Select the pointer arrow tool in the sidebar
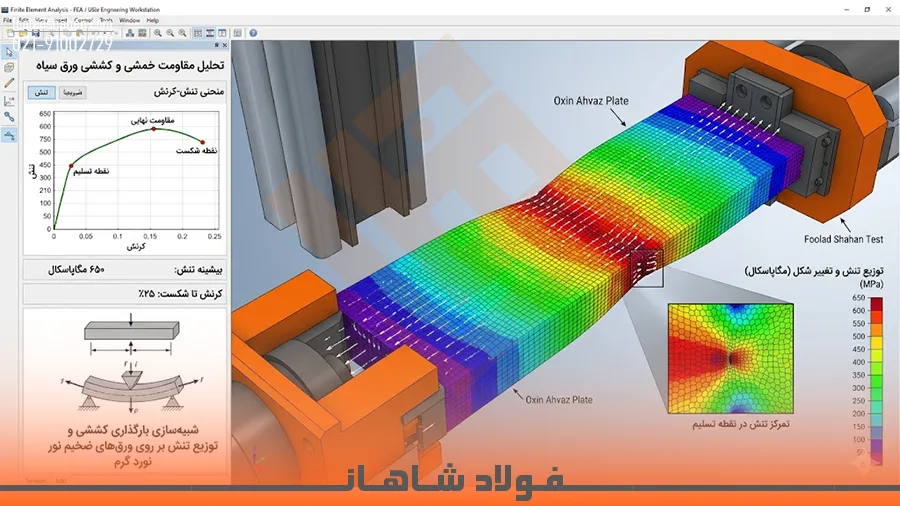900x506 pixels. point(9,52)
